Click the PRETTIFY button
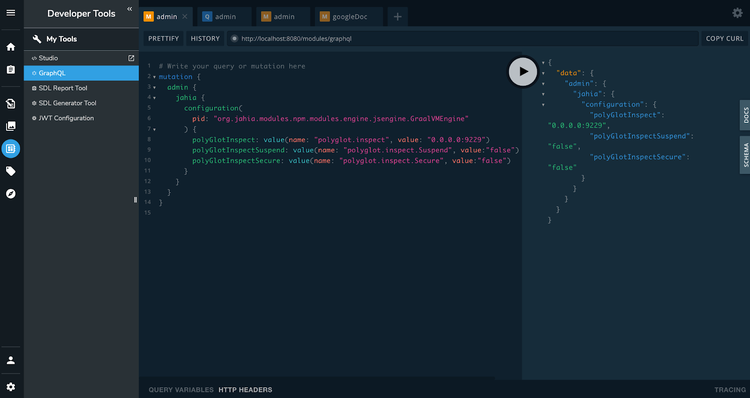This screenshot has width=750, height=398. point(164,38)
